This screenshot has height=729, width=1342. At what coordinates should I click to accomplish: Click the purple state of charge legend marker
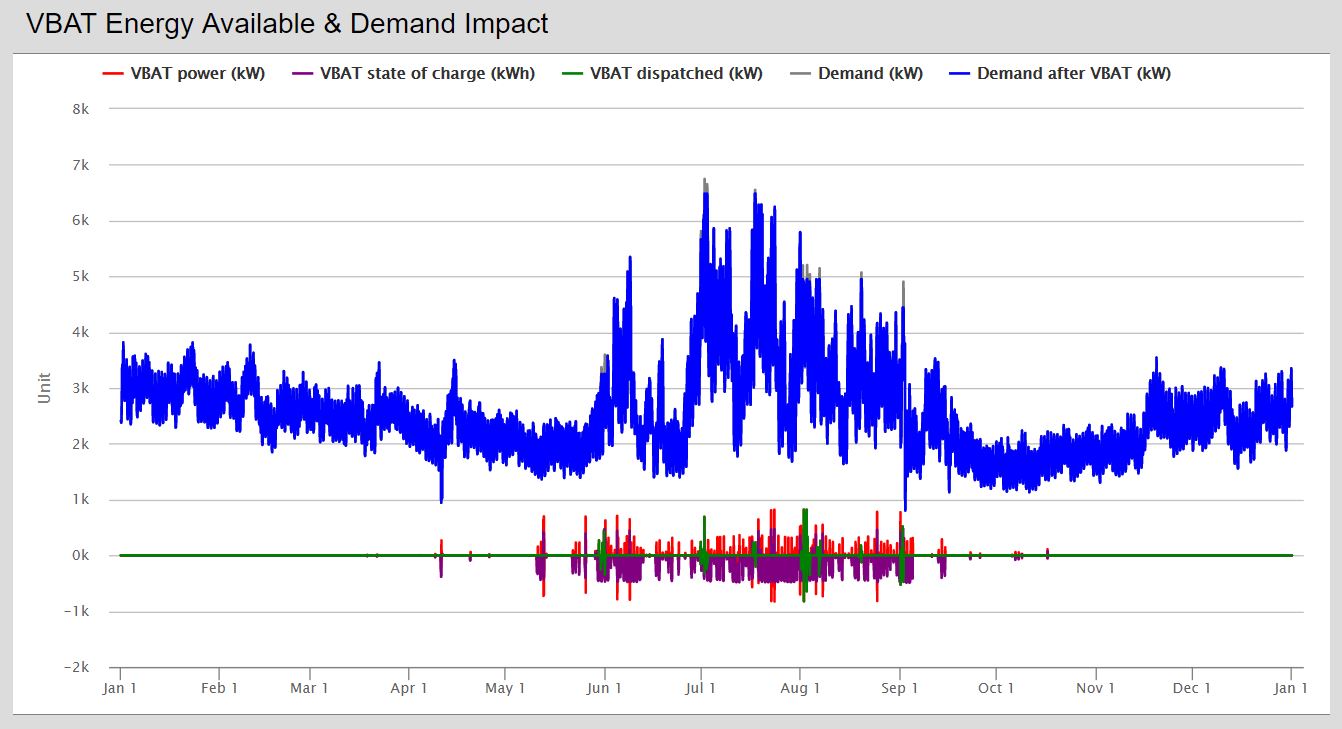[x=302, y=74]
